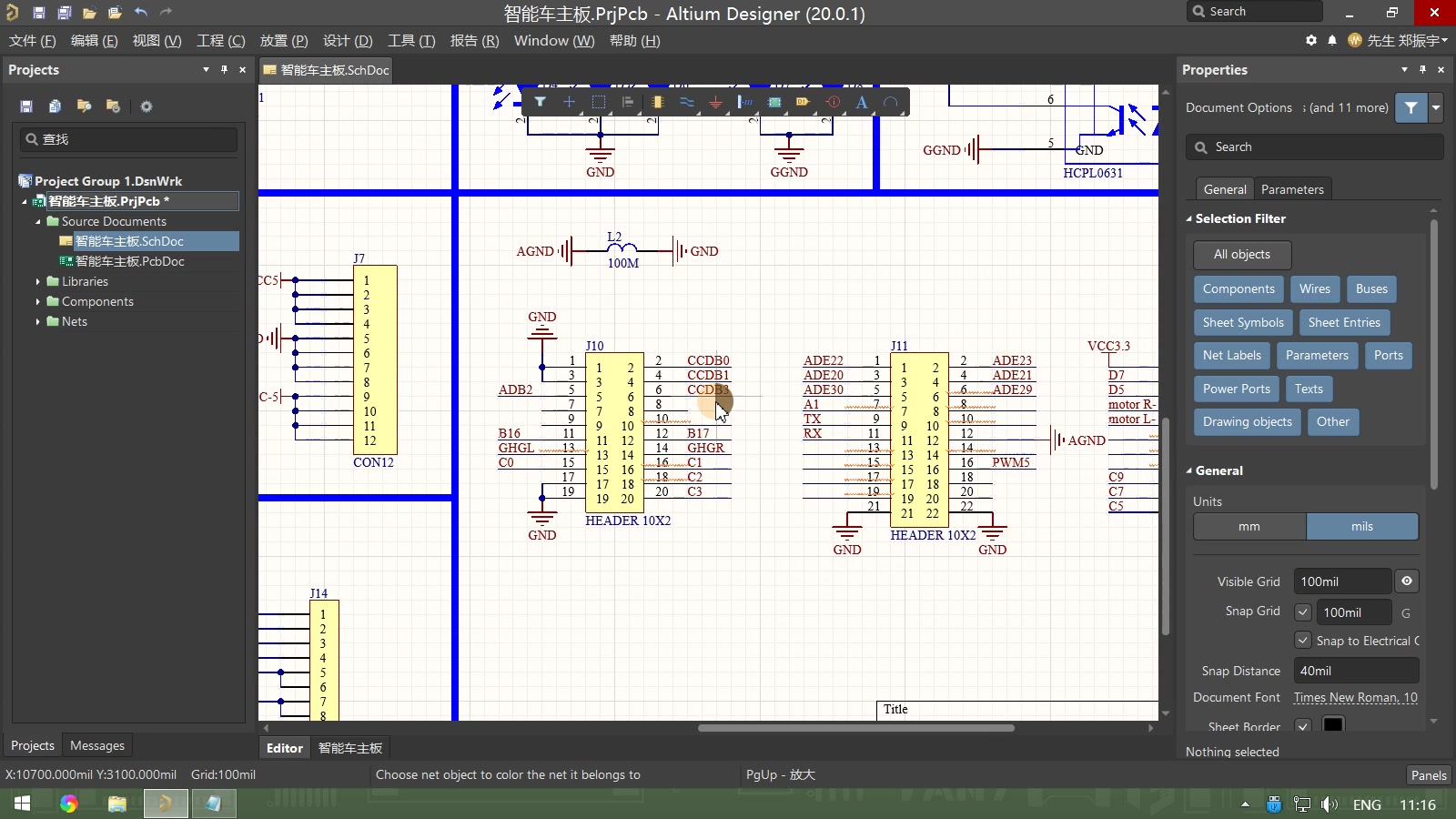Screen dimensions: 1456x819
Task: Expand the Nets folder in tree
Action: 38,322
